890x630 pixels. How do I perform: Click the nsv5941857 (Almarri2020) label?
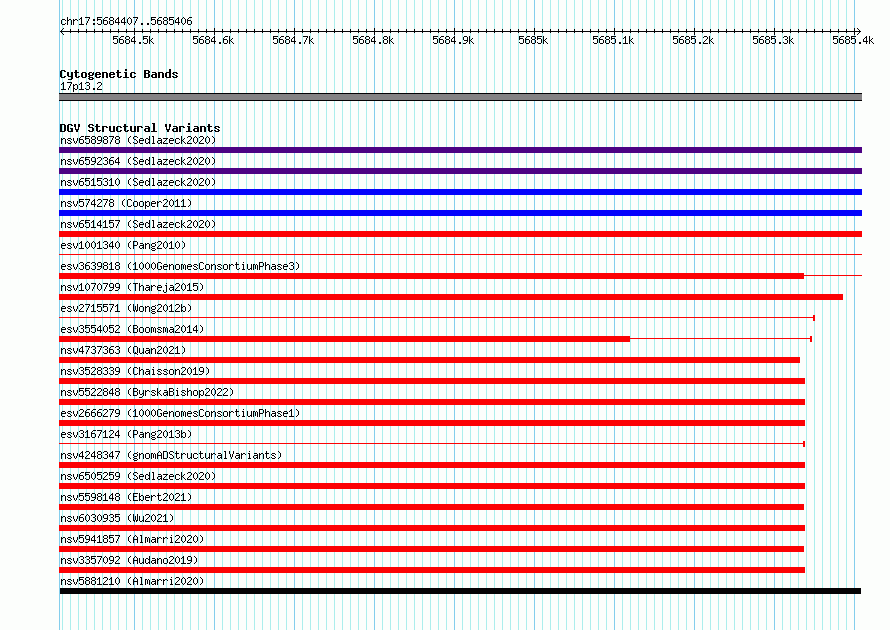click(132, 539)
